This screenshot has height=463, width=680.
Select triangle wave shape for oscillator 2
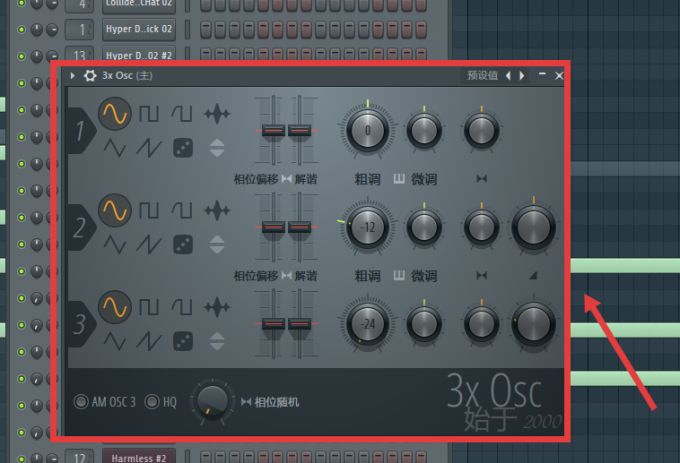[115, 245]
